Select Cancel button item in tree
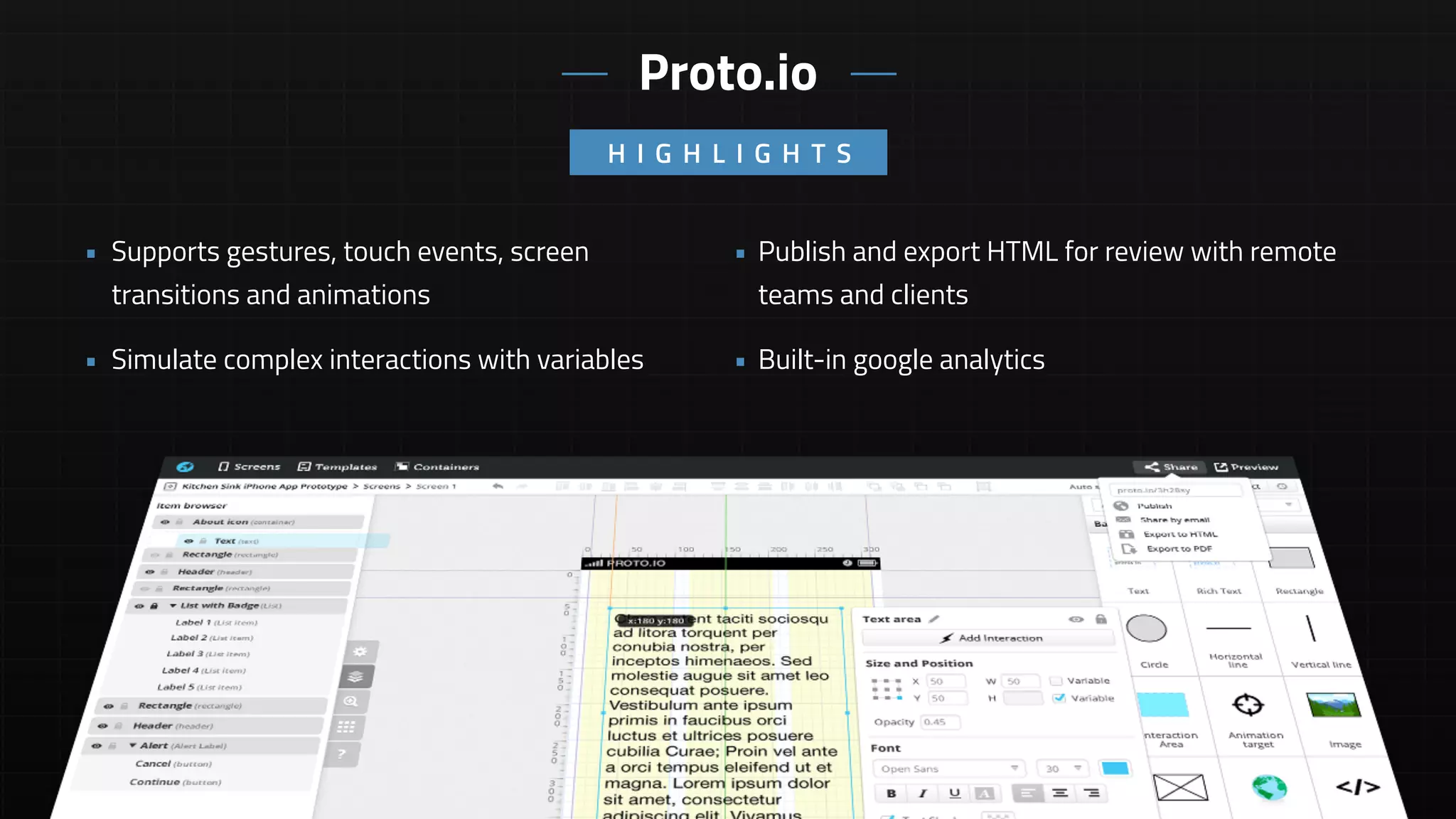Screen dimensions: 1456x819 point(173,764)
